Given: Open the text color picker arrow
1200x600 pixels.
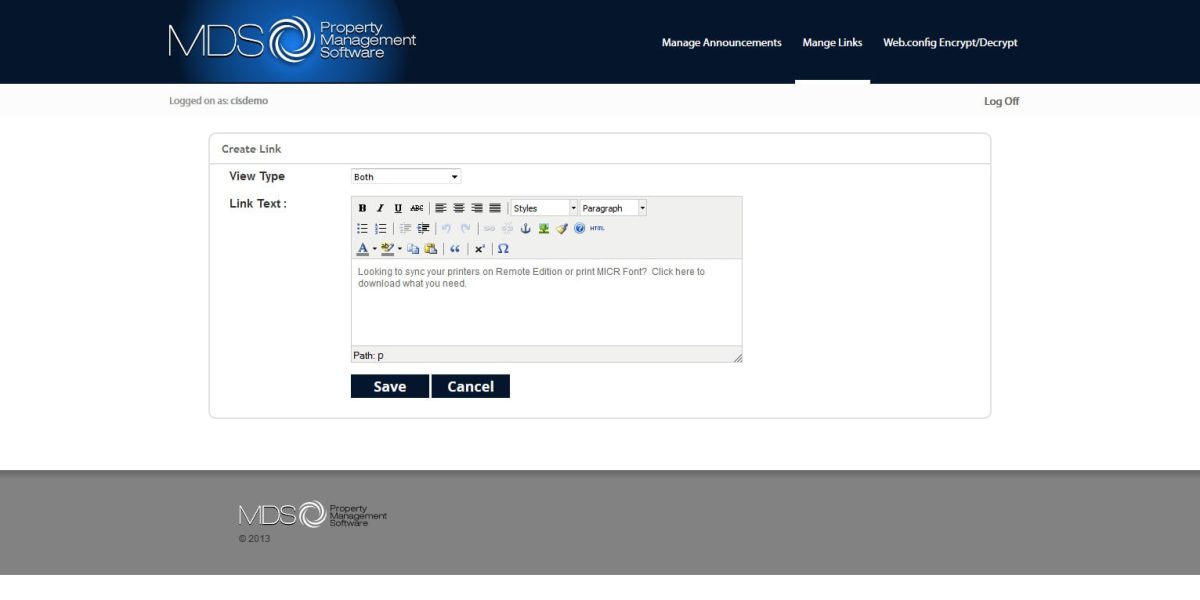Looking at the screenshot, I should (x=373, y=248).
